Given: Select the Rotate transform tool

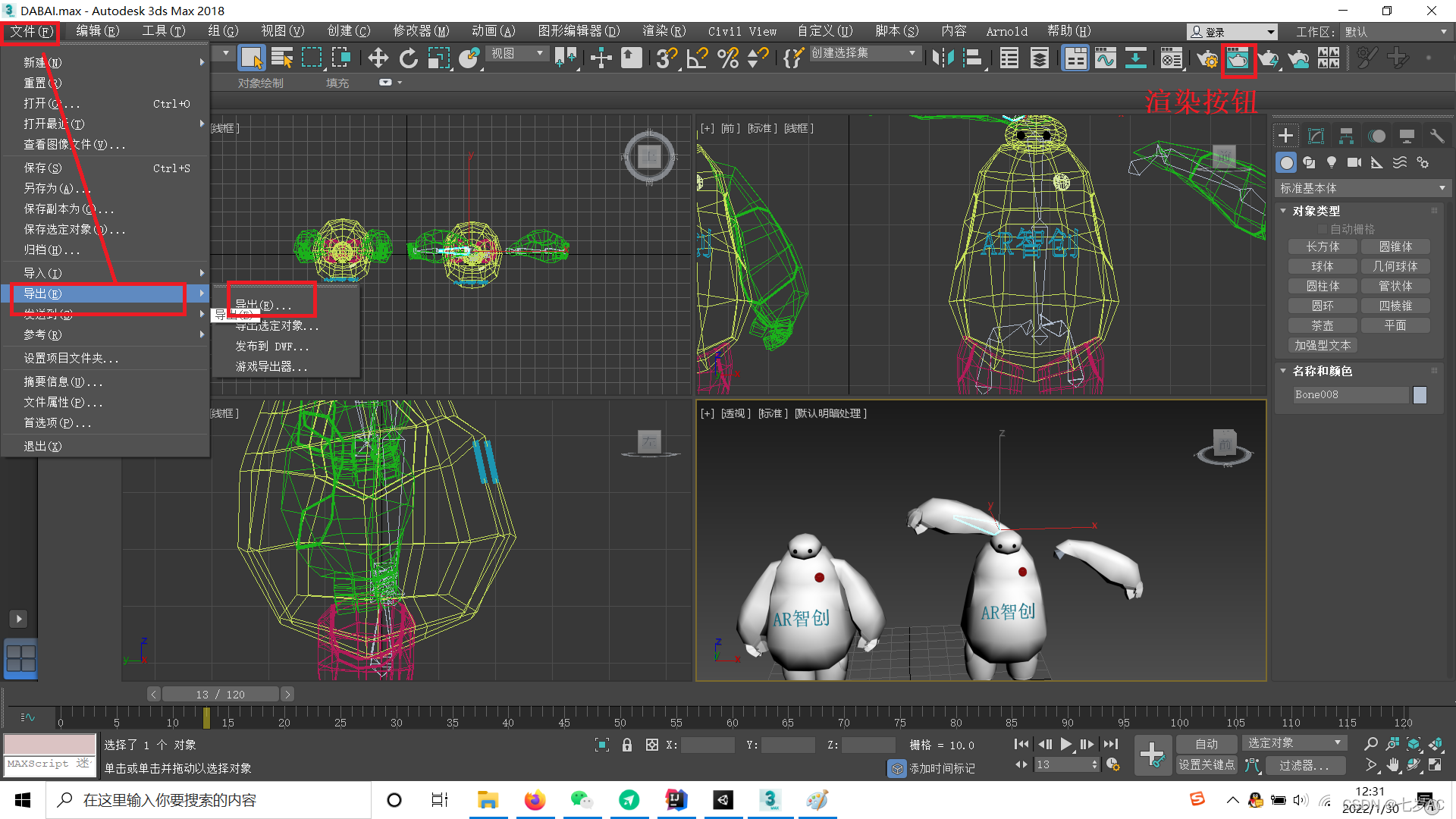Looking at the screenshot, I should click(409, 58).
